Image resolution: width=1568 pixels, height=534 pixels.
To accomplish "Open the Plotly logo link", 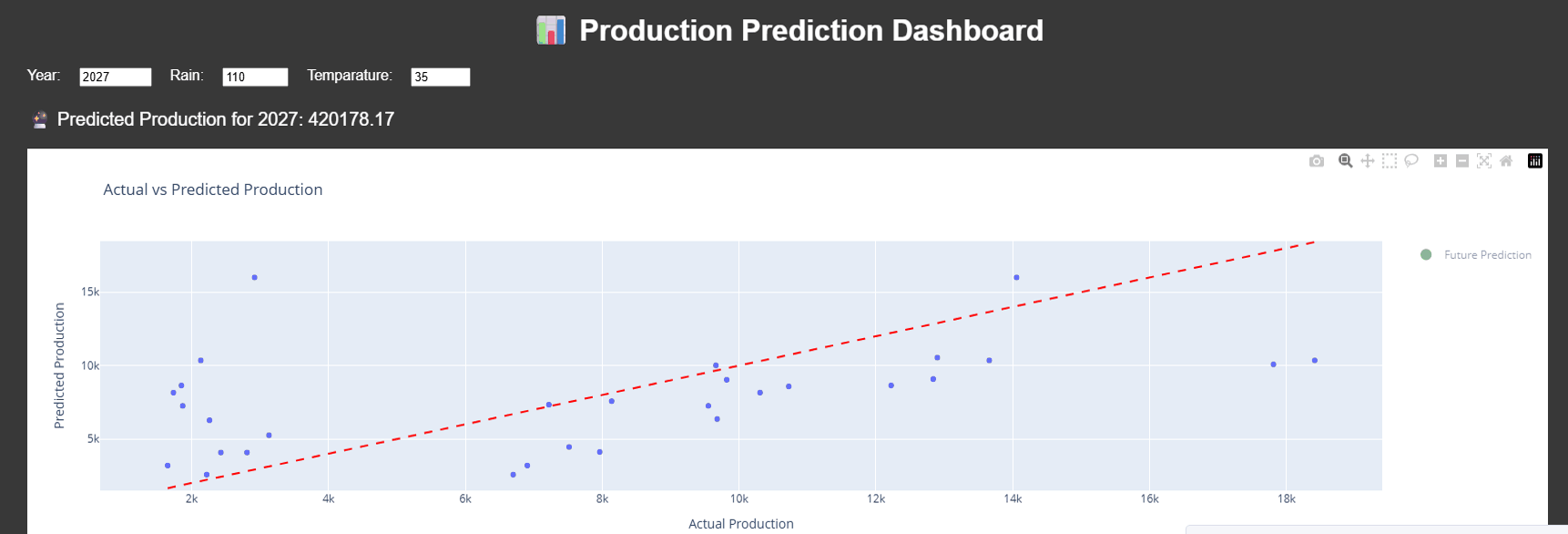I will 1535,161.
